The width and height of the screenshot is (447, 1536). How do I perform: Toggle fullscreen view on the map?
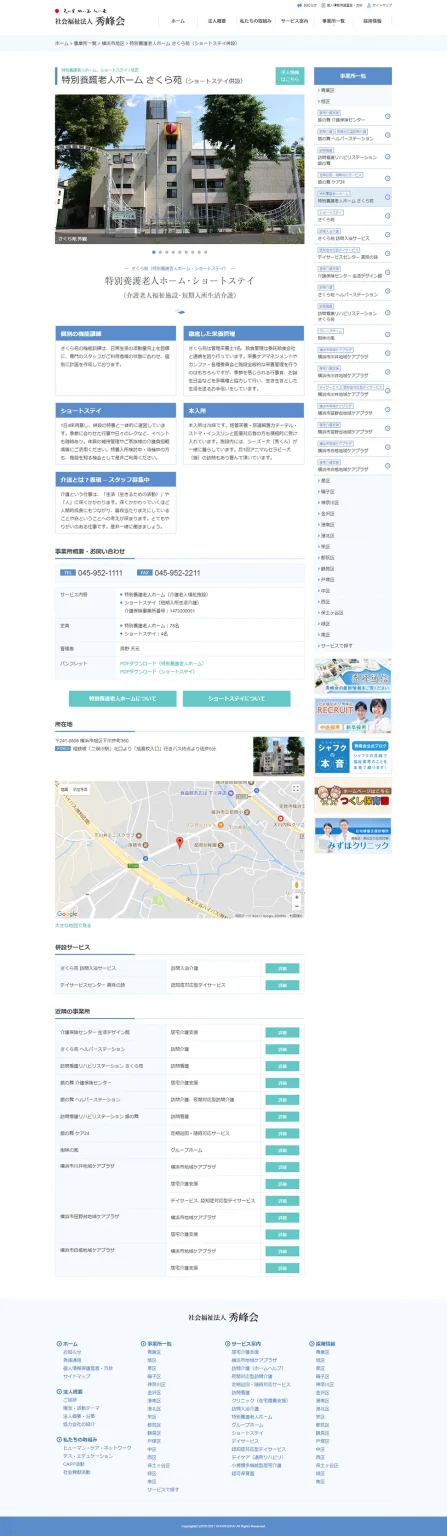pos(295,789)
